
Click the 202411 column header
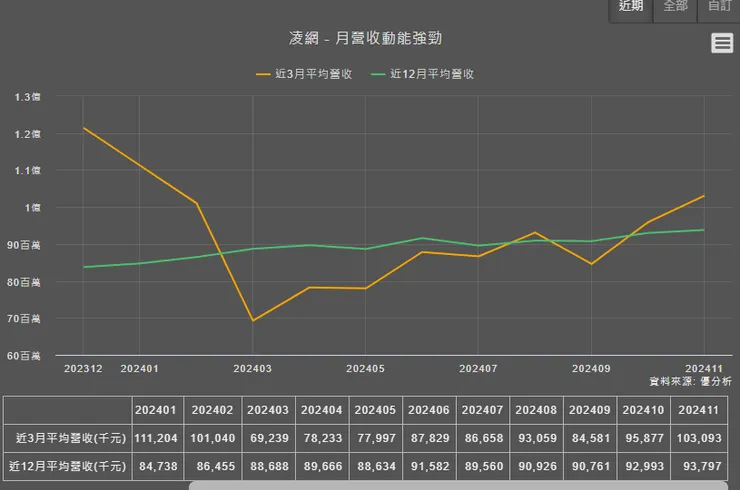pos(698,410)
